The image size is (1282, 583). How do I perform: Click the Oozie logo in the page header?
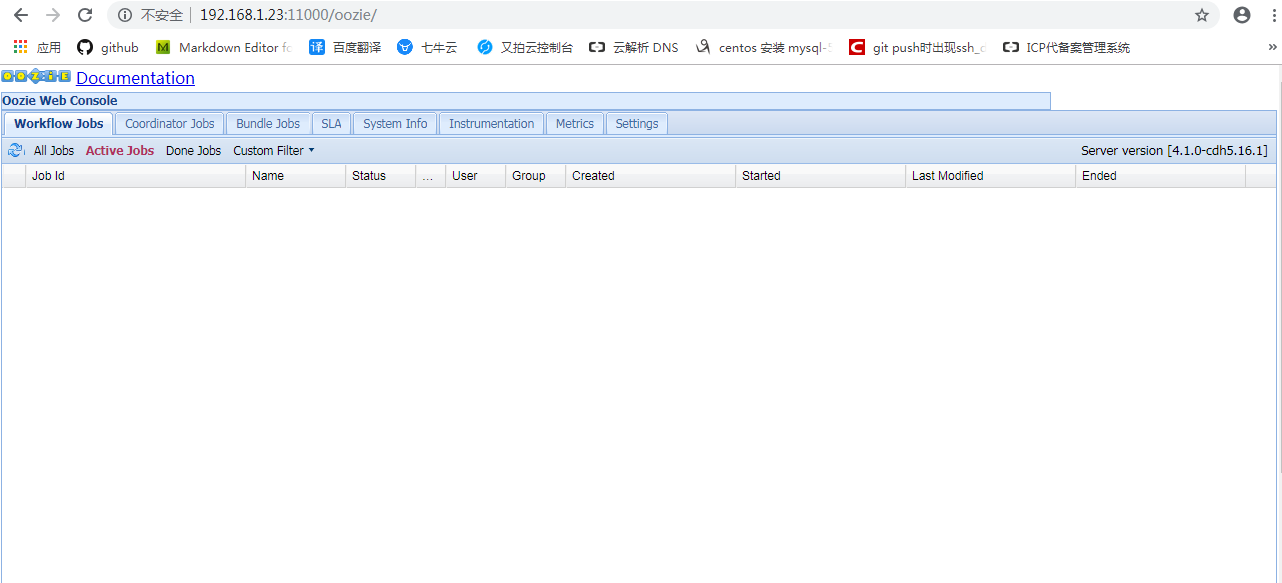click(35, 76)
